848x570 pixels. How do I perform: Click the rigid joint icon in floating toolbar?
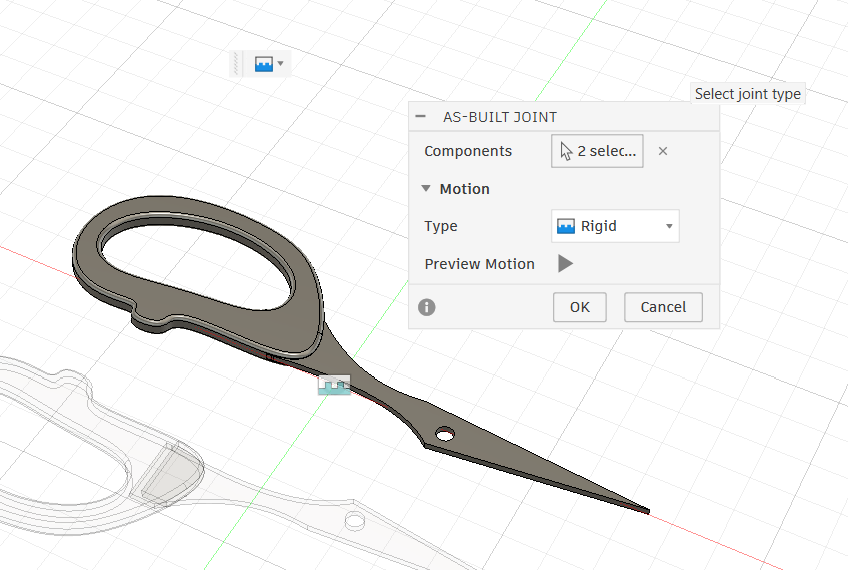coord(263,64)
